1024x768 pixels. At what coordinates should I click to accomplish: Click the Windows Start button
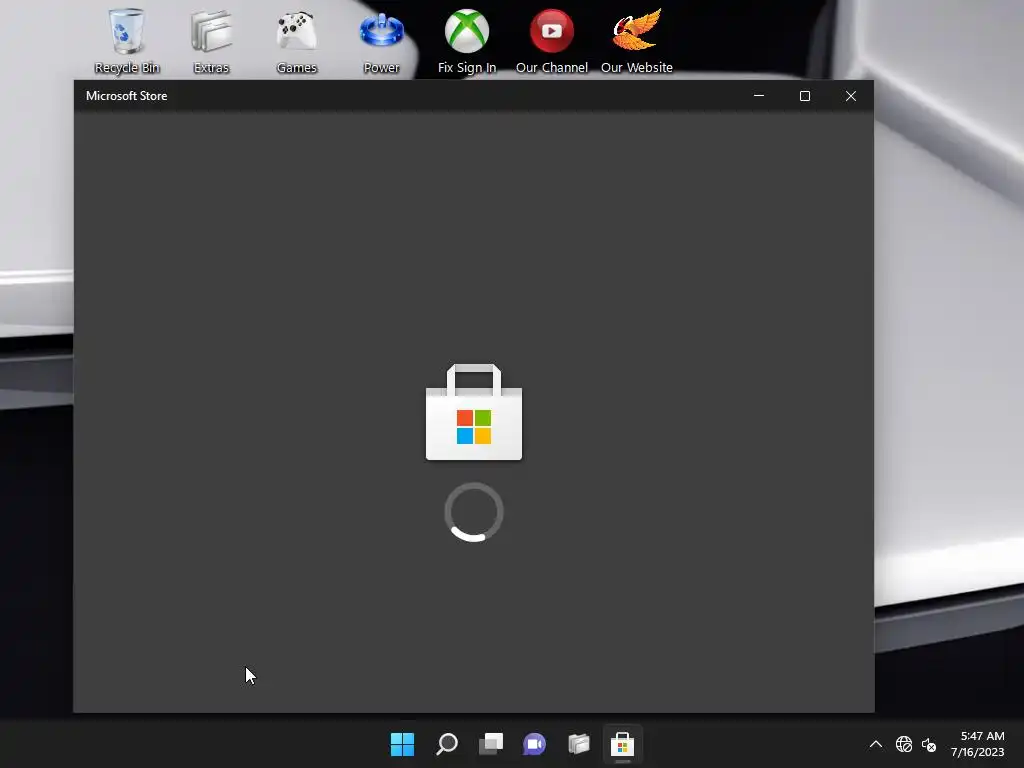(402, 744)
